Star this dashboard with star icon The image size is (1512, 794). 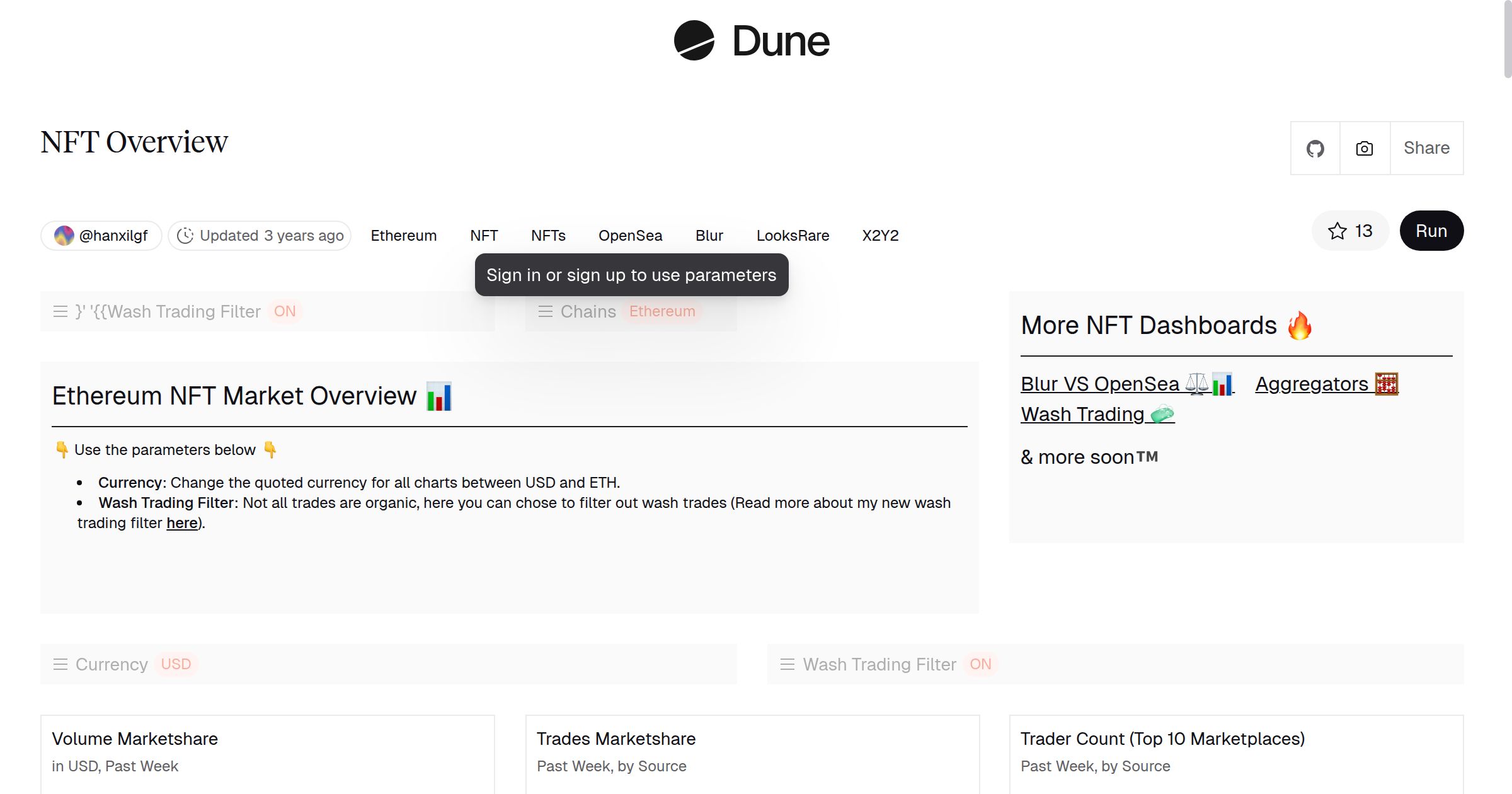click(1337, 231)
